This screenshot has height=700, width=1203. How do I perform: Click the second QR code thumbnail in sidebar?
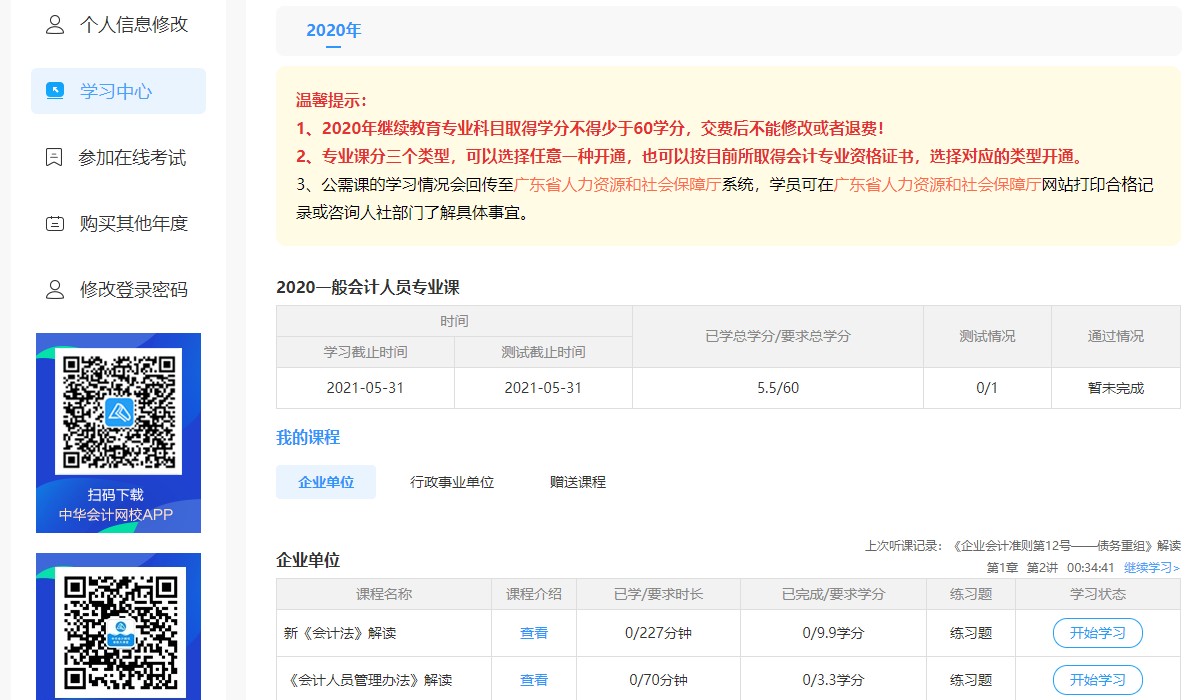(x=118, y=629)
